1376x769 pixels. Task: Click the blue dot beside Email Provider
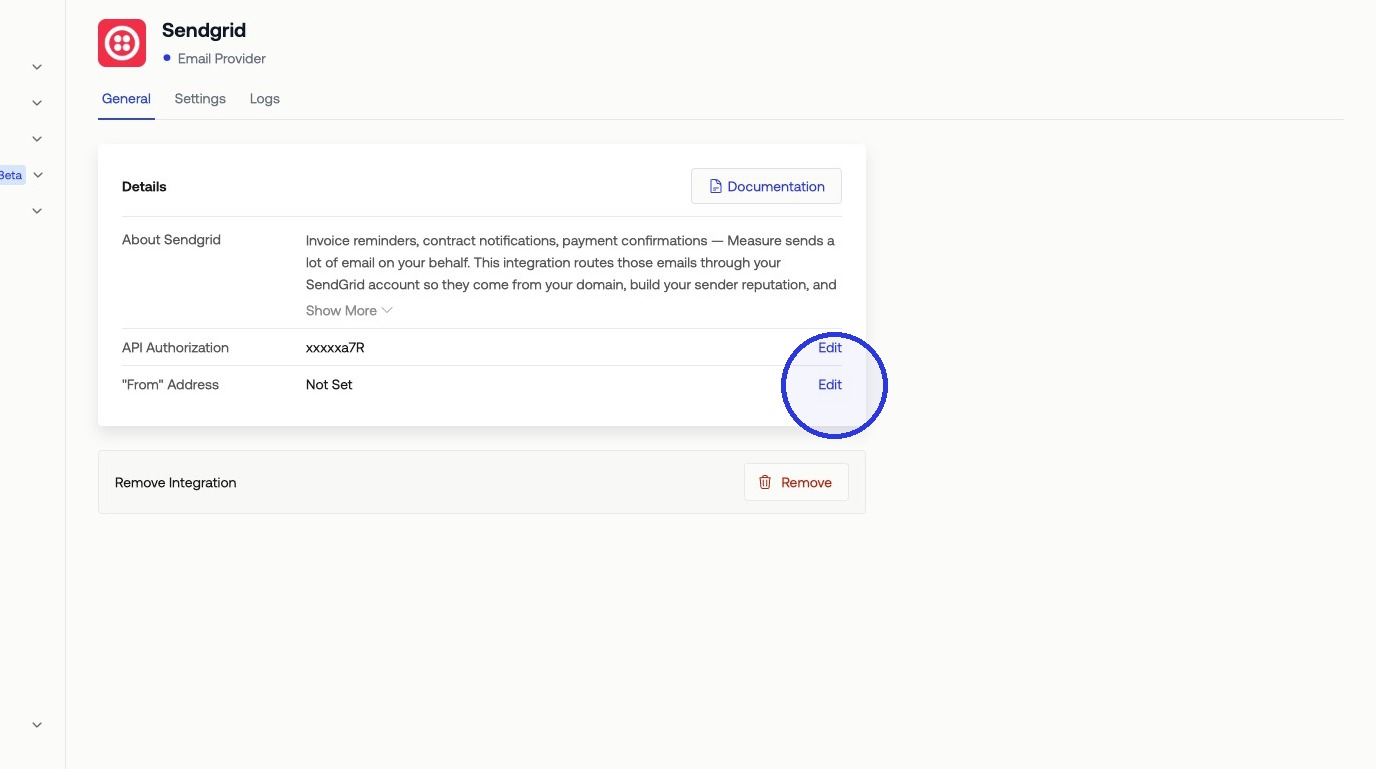click(167, 58)
